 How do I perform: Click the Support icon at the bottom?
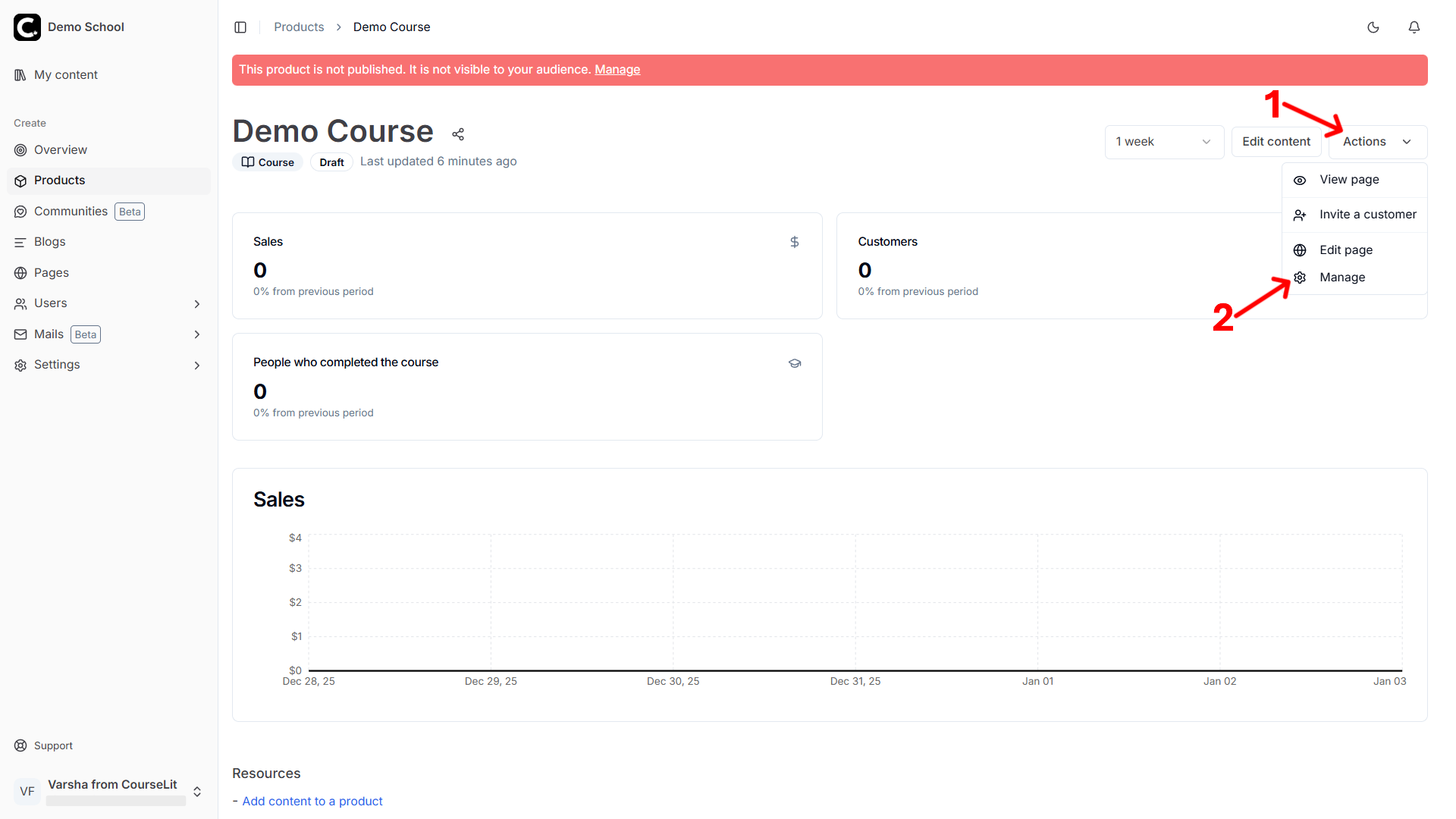[x=20, y=745]
